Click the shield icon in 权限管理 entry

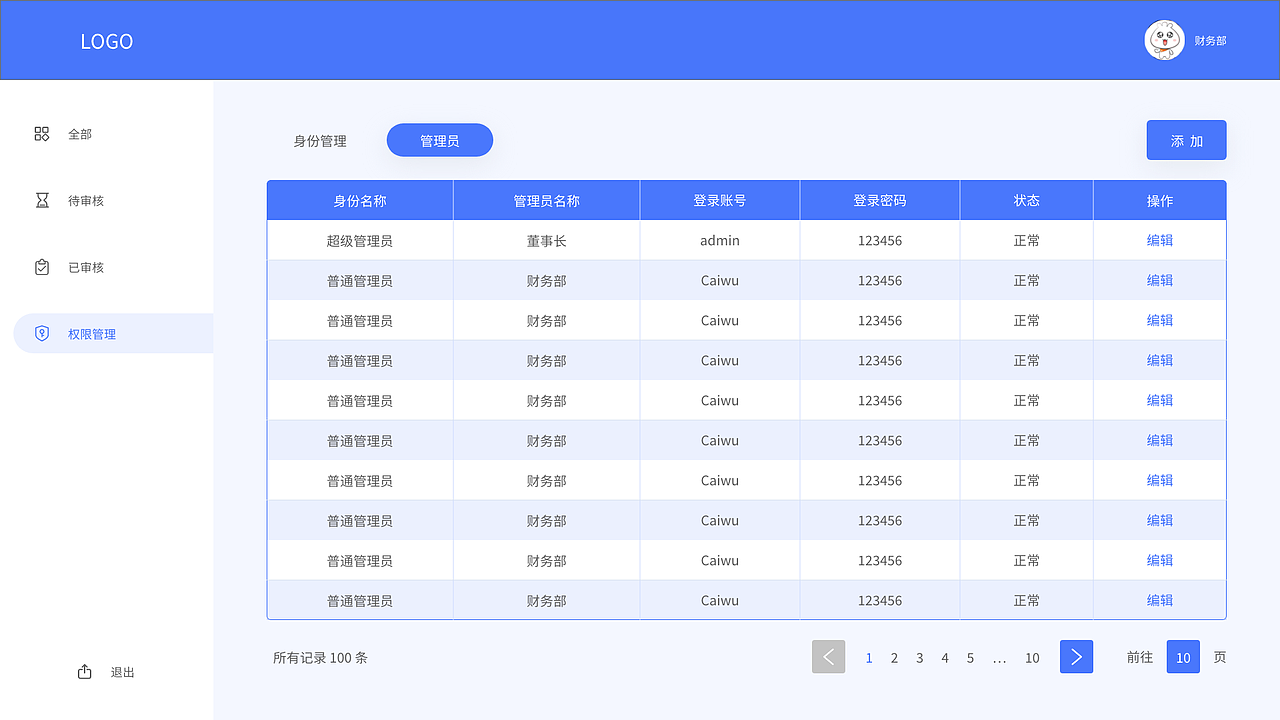(x=41, y=333)
